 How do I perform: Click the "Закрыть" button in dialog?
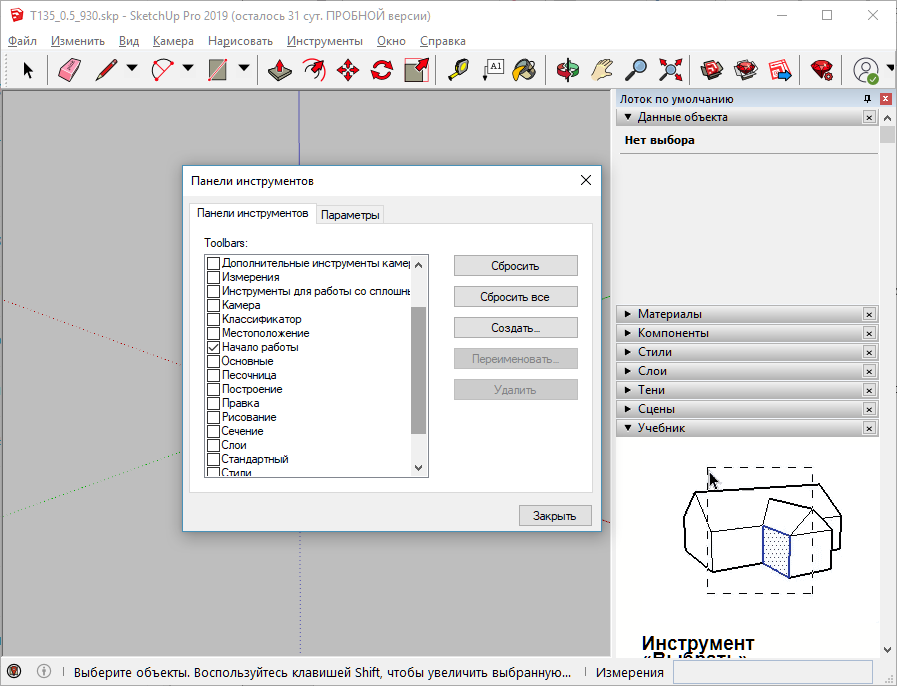(x=555, y=516)
